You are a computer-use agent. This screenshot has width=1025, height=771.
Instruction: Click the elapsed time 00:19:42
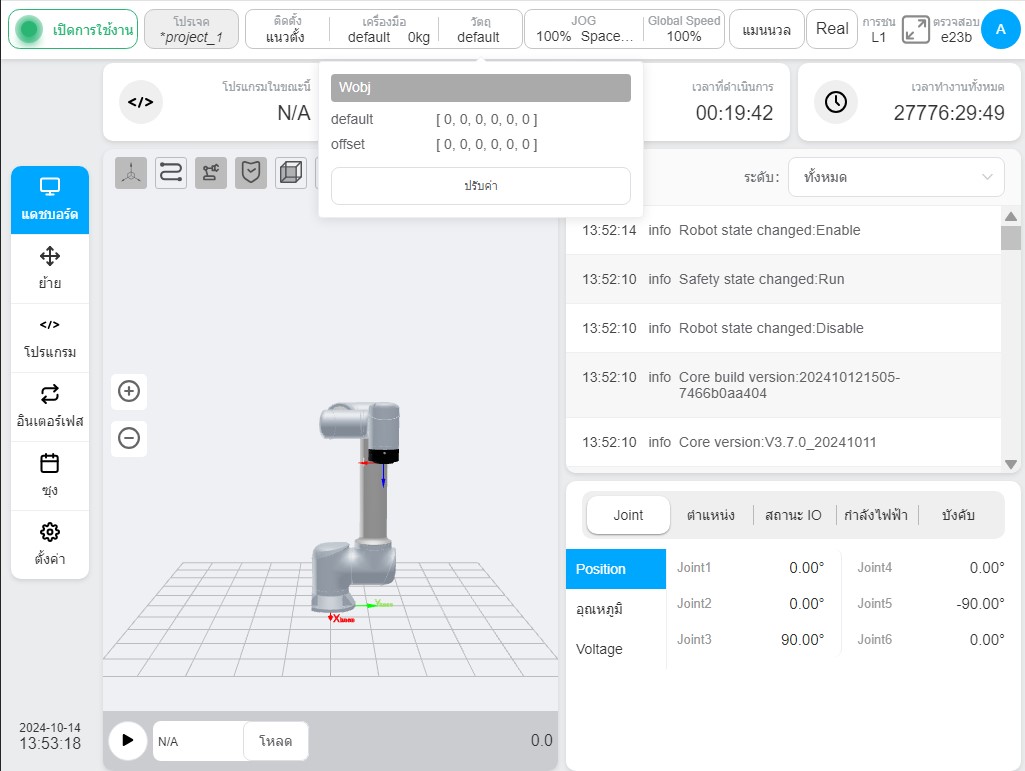734,113
